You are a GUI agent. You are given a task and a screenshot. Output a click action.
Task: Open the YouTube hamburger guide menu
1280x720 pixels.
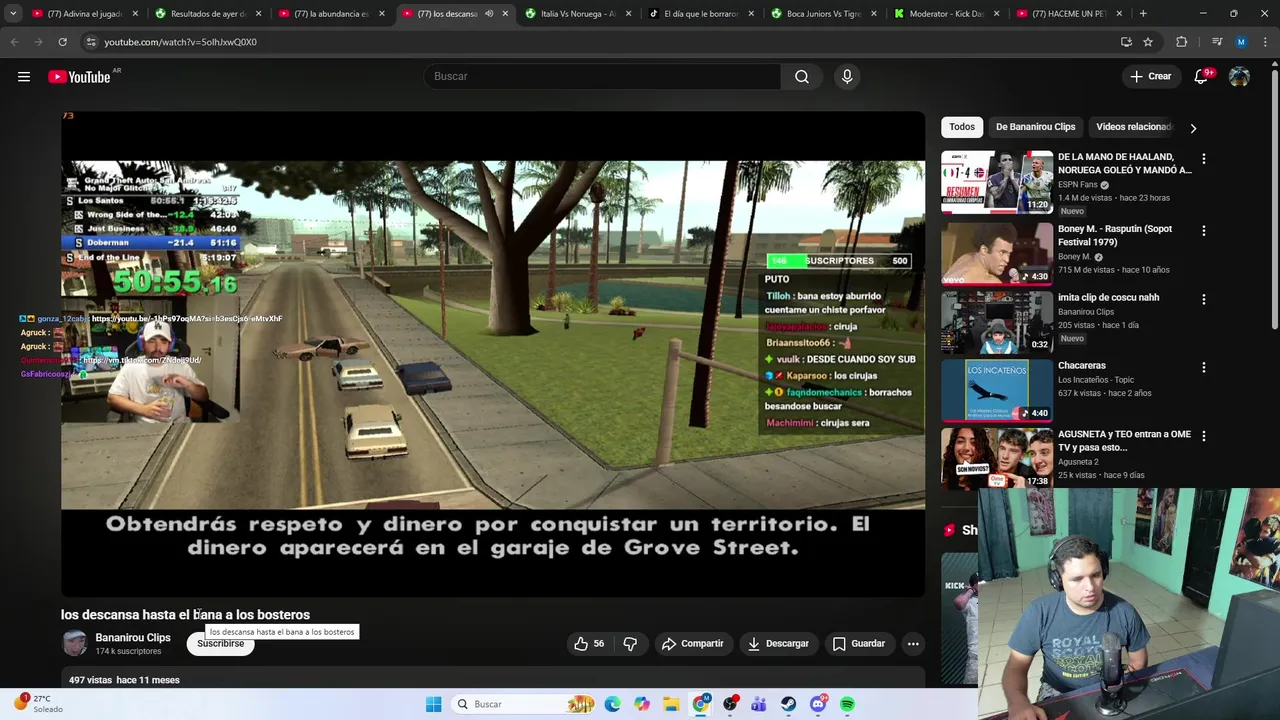point(24,77)
